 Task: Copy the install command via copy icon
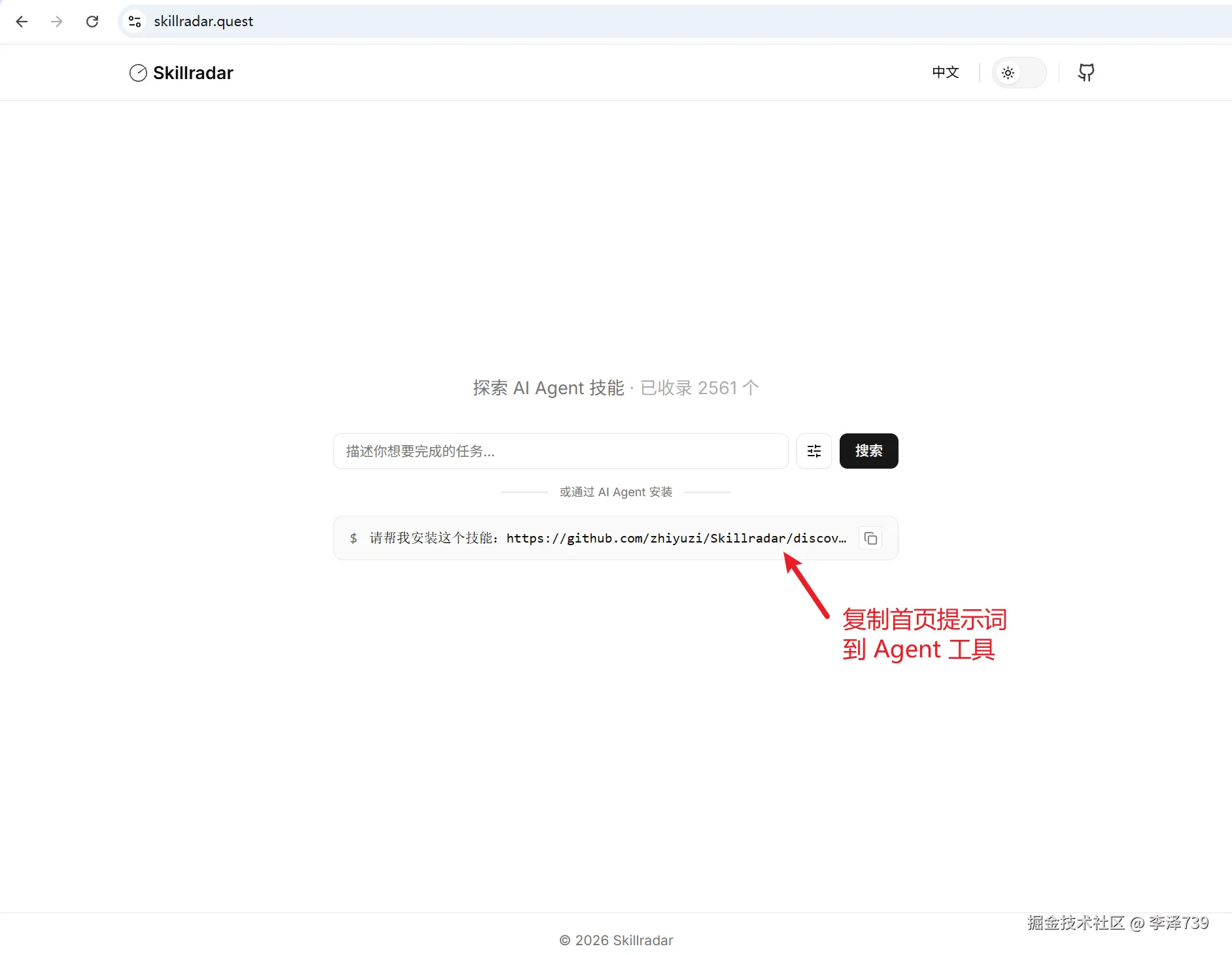(x=870, y=537)
